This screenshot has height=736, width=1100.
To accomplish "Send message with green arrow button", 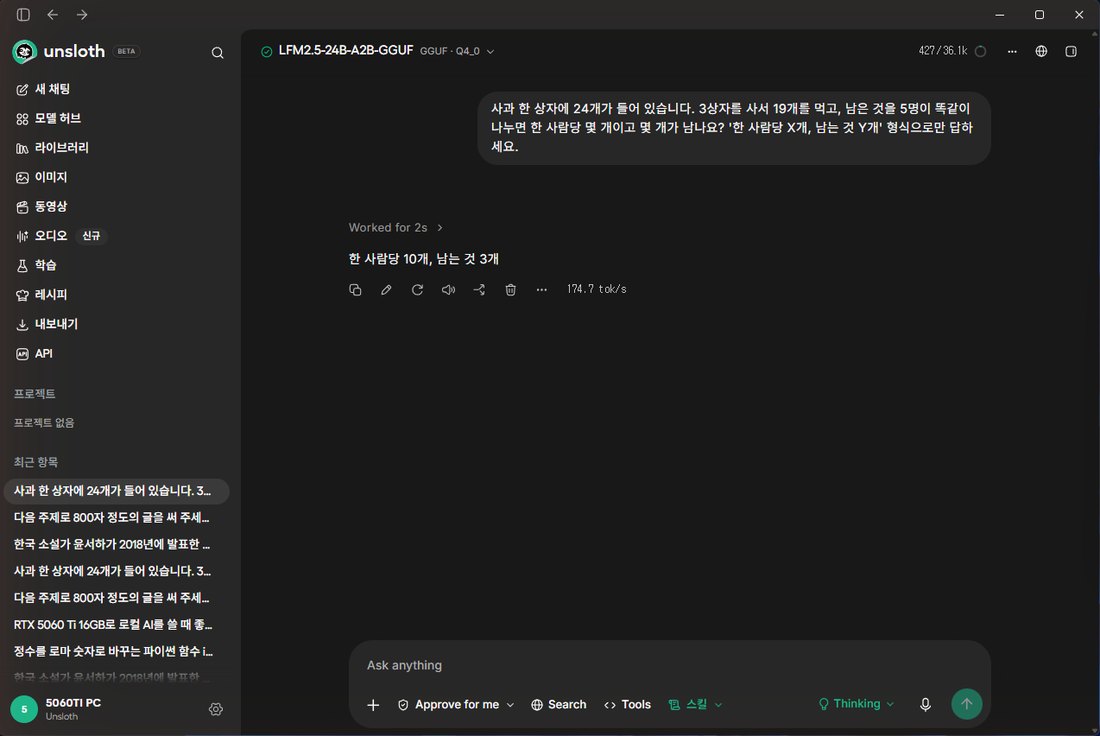I will click(967, 704).
